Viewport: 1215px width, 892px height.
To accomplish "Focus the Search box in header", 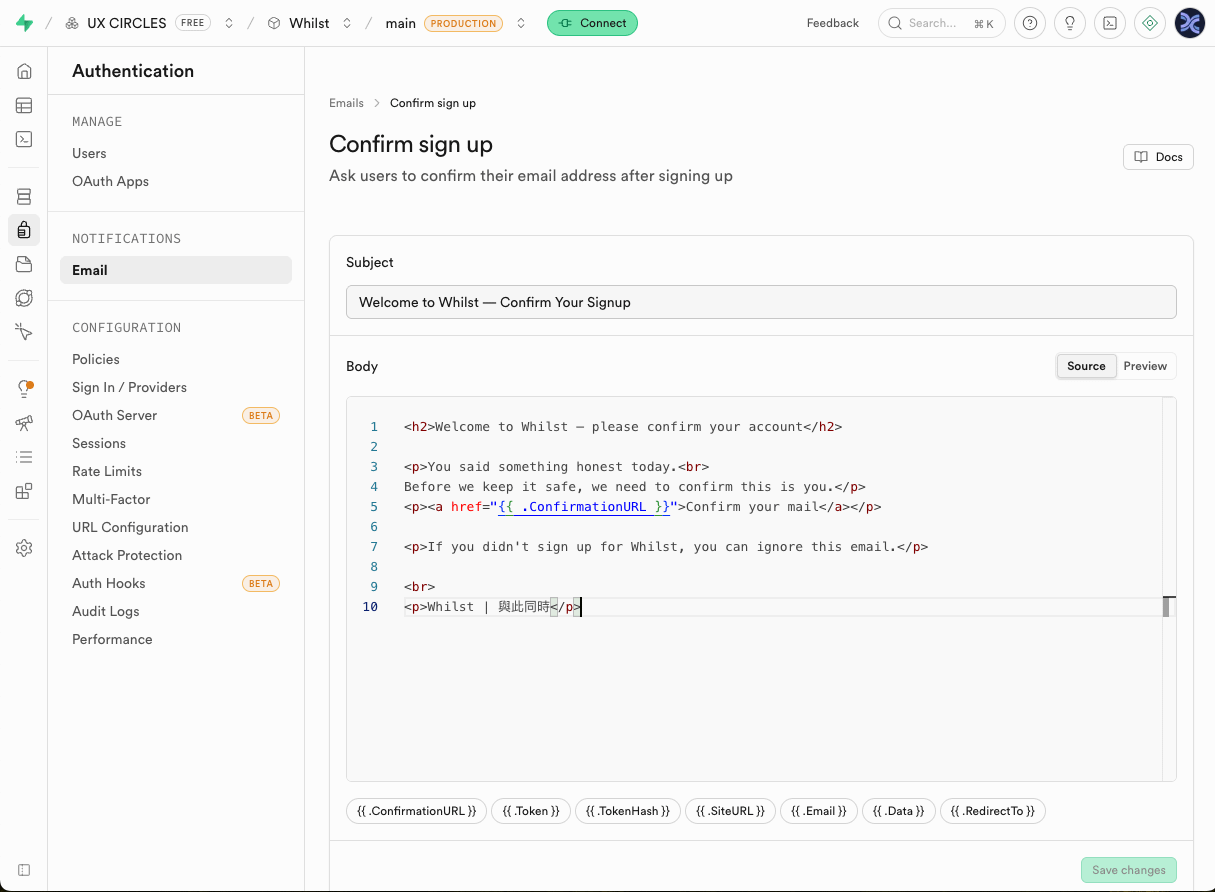I will click(941, 23).
